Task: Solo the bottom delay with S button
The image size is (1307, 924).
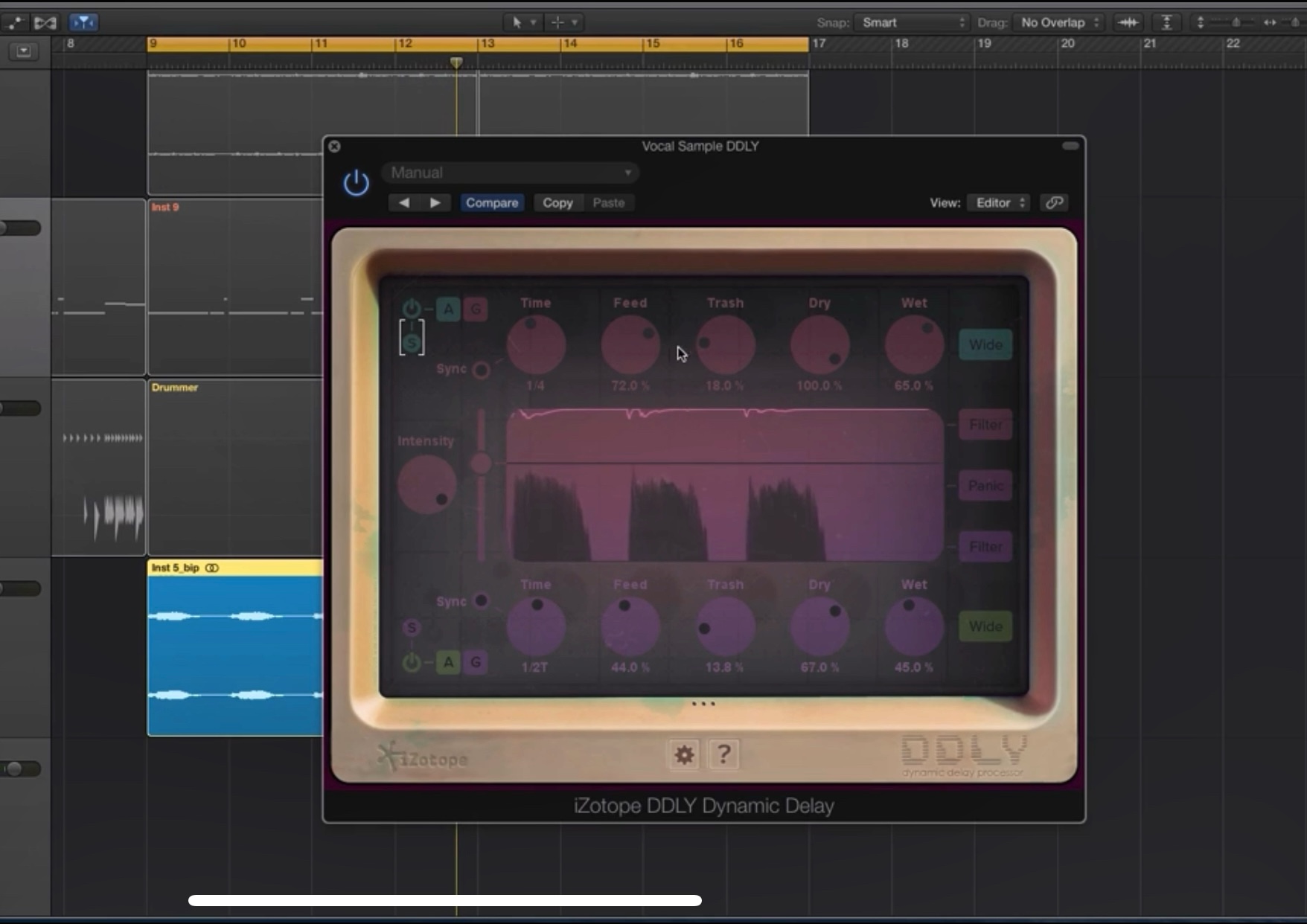Action: [411, 628]
